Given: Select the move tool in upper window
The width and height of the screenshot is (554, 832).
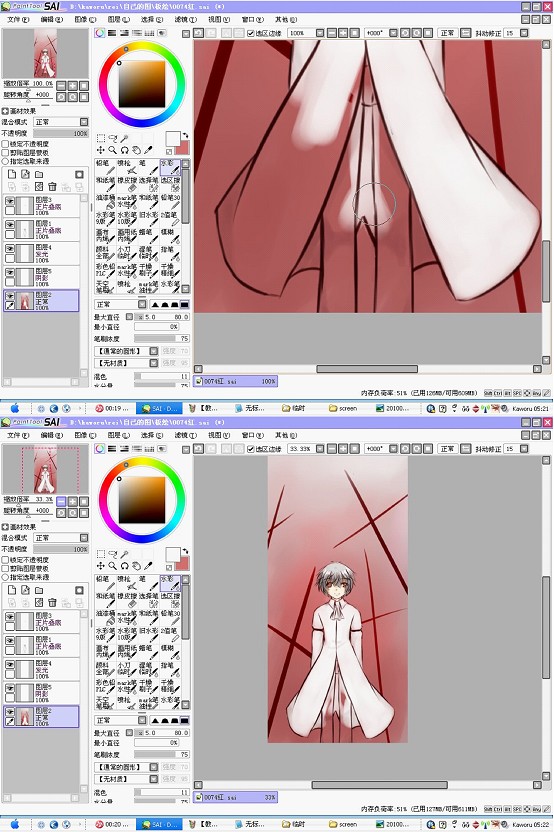Looking at the screenshot, I should point(101,150).
